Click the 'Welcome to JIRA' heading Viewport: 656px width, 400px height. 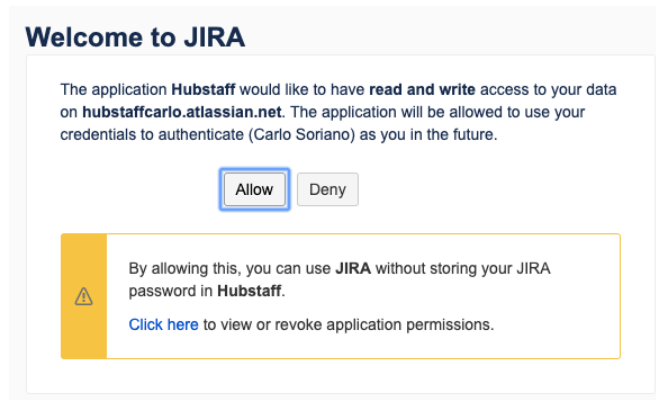(x=135, y=37)
